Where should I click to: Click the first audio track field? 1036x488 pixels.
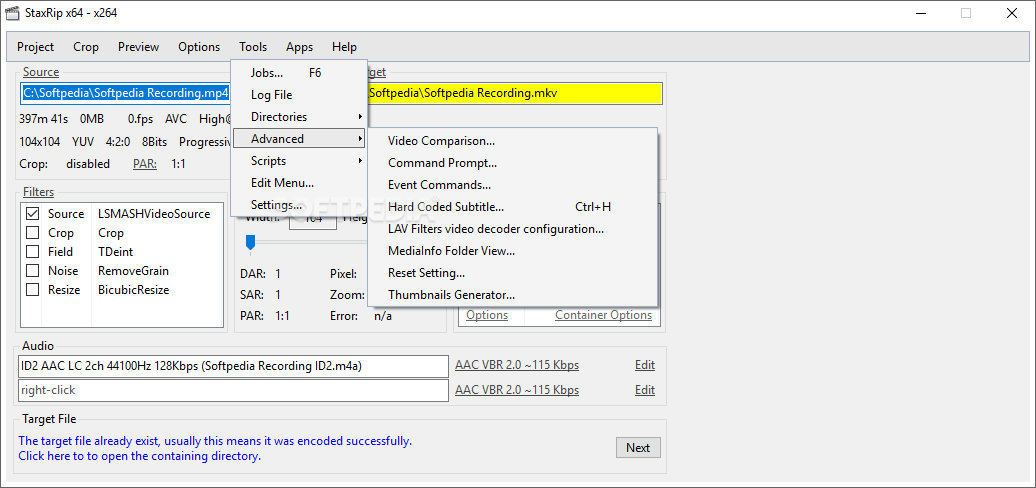tap(233, 366)
